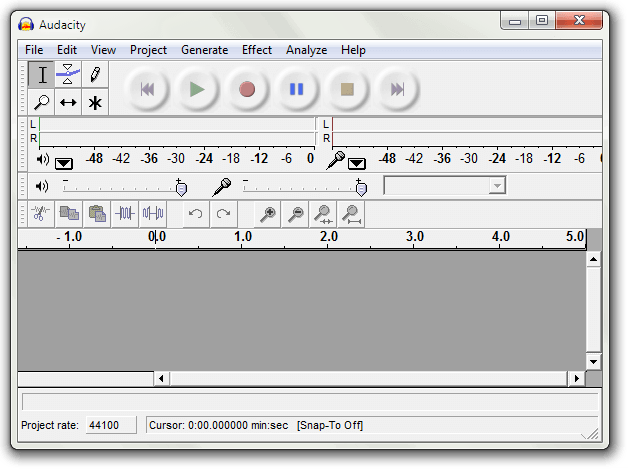Open the input meter dropdown arrow
The image size is (628, 469).
click(x=356, y=163)
